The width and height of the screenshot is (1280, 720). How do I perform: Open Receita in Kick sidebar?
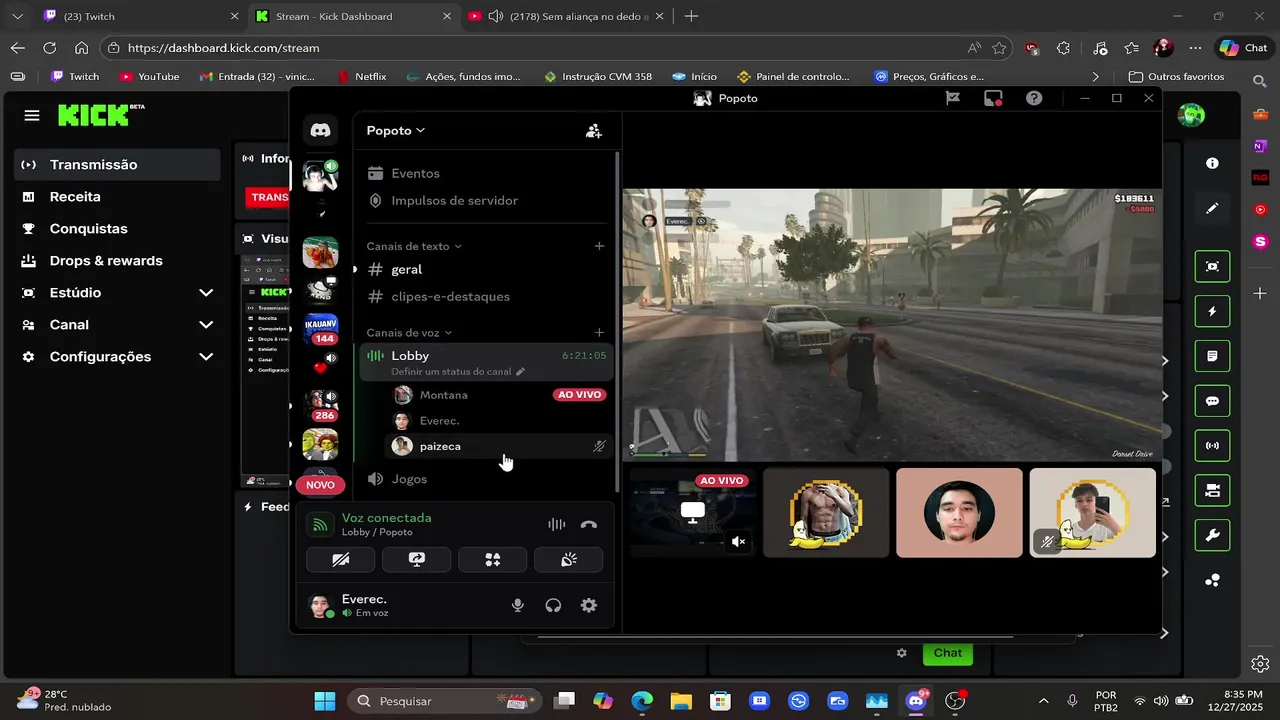point(117,196)
